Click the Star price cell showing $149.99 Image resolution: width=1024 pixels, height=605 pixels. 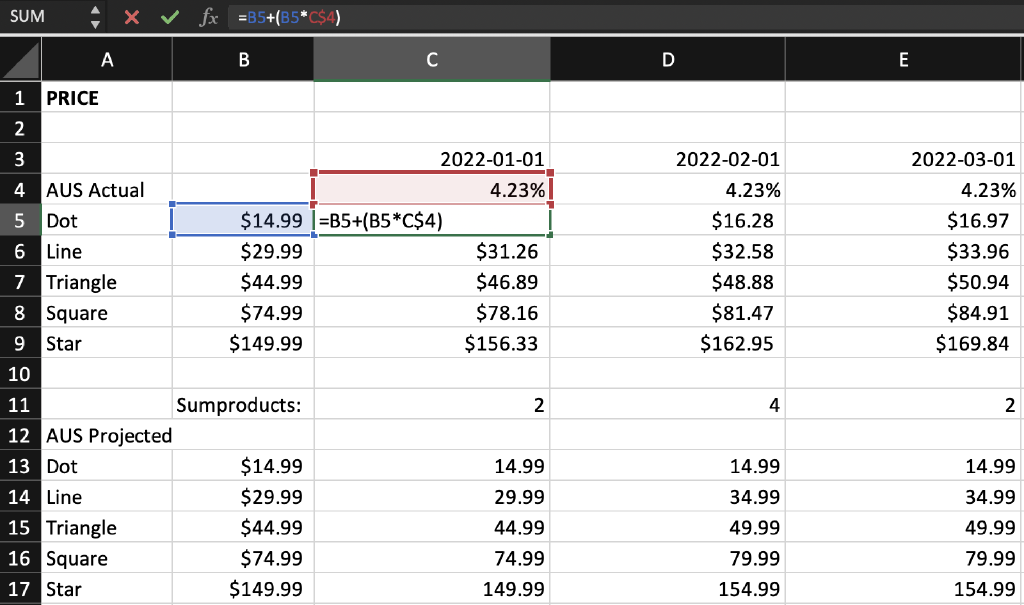point(243,343)
